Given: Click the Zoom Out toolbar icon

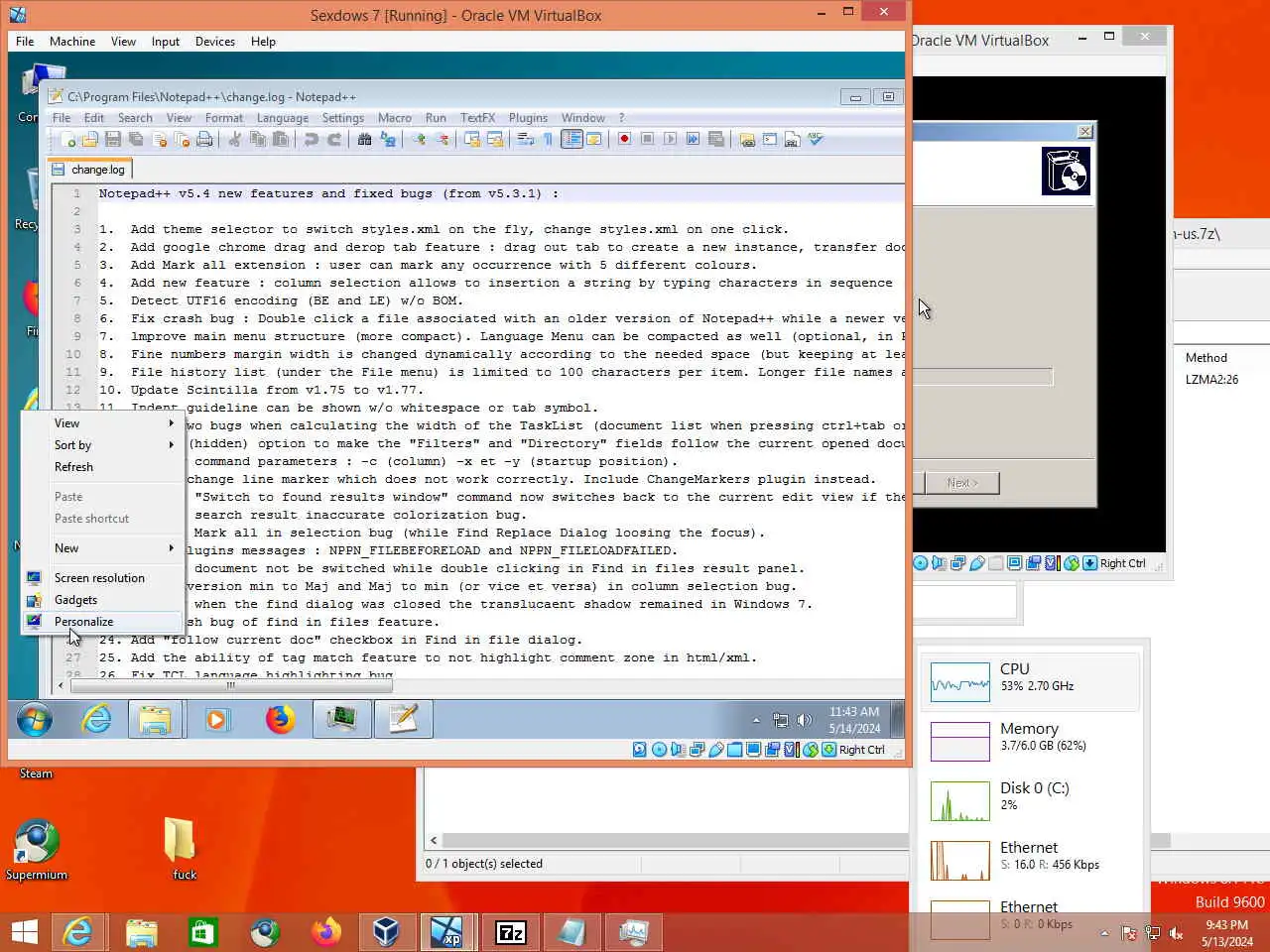Looking at the screenshot, I should pos(442,140).
